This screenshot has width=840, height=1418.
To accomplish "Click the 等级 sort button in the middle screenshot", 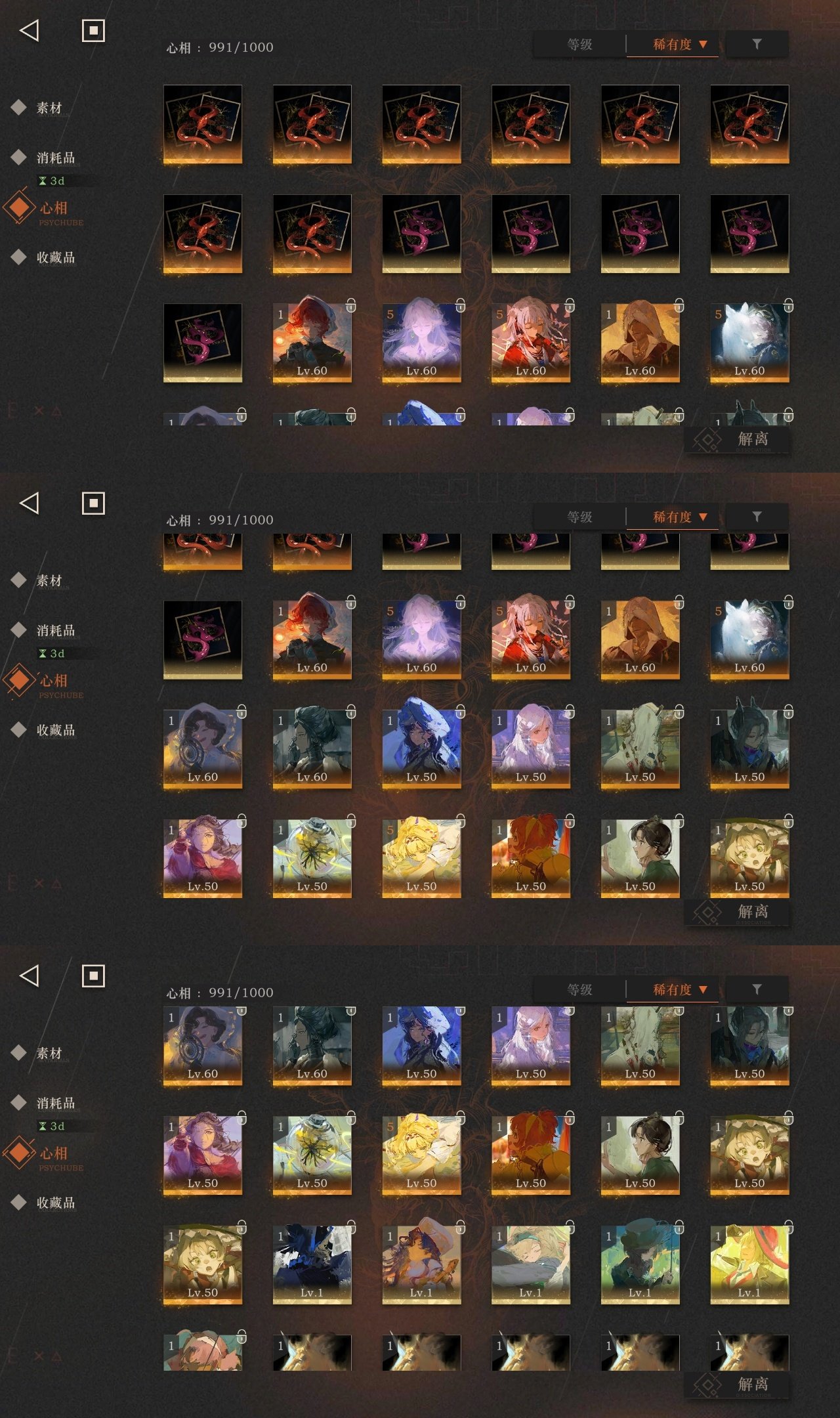I will (579, 517).
